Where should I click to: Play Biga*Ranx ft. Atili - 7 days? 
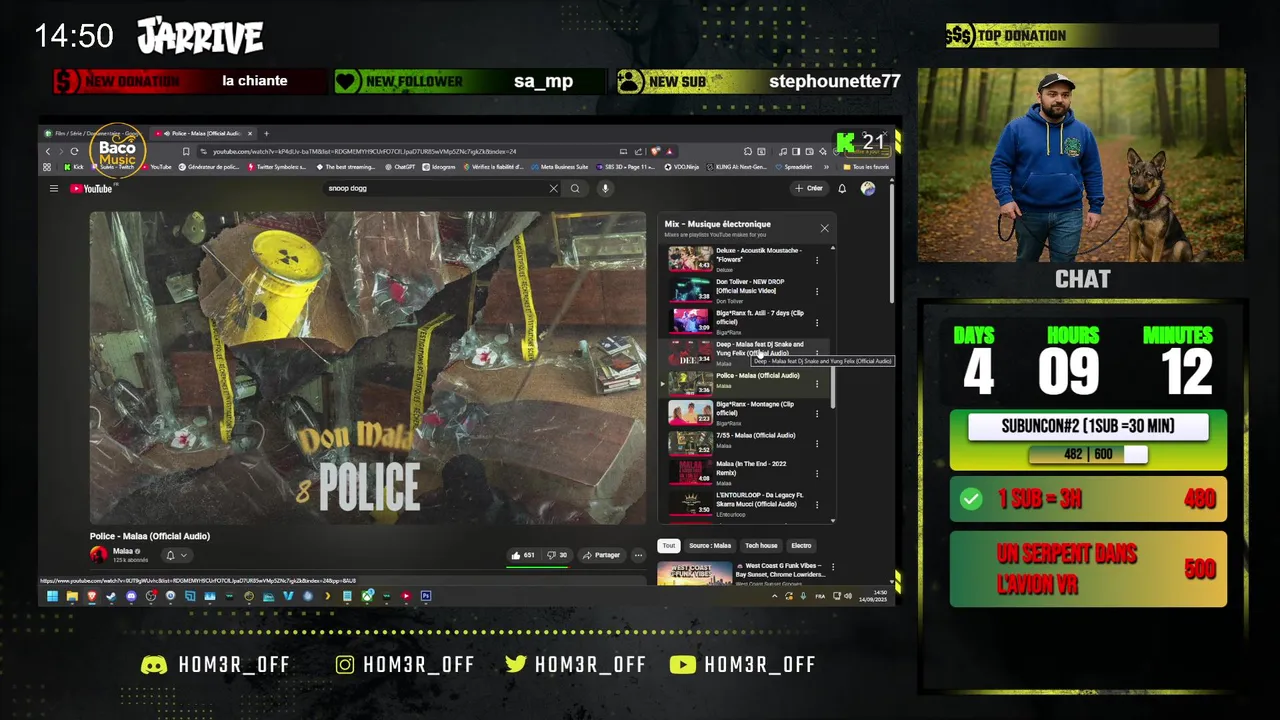[x=742, y=322]
